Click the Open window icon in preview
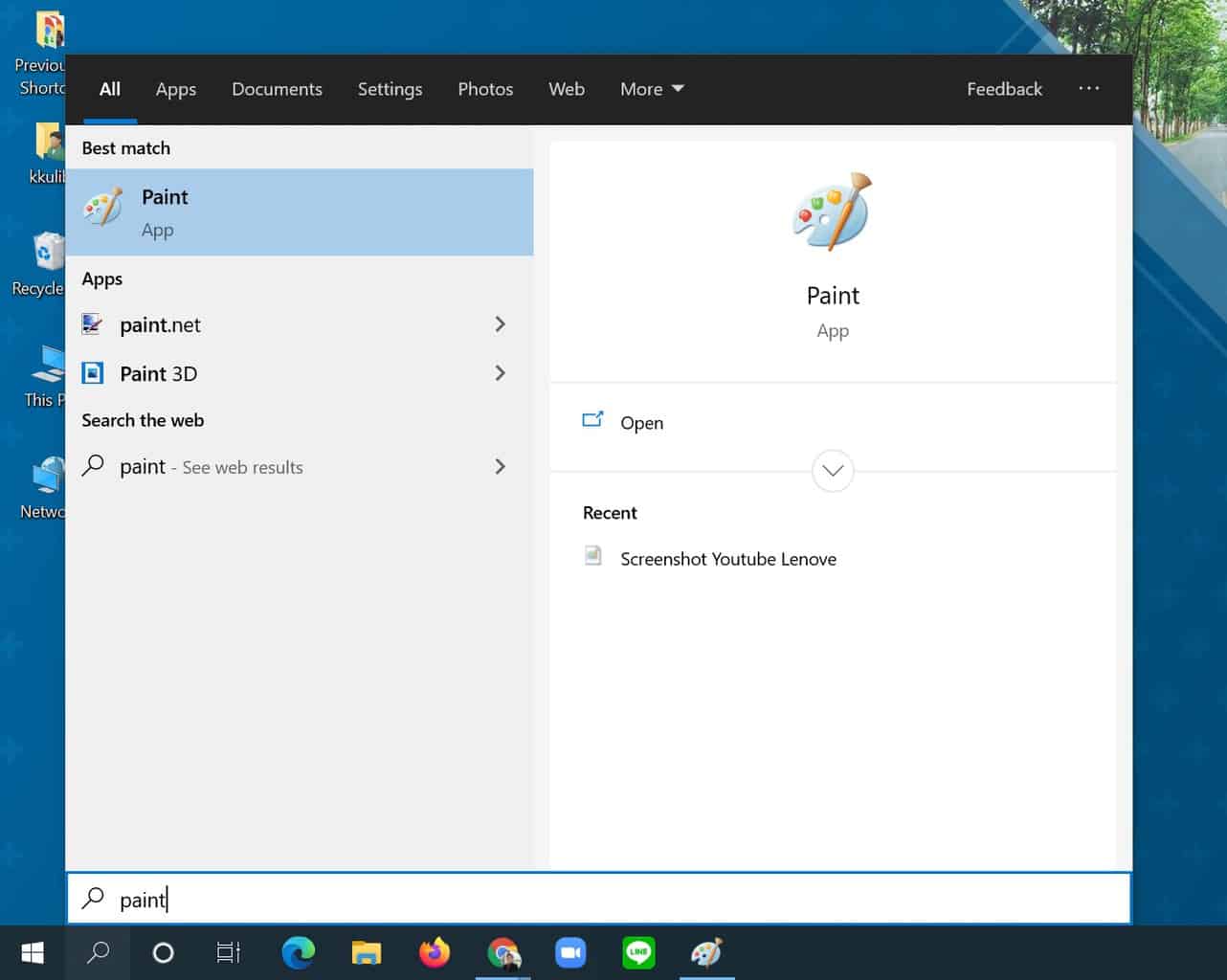Viewport: 1227px width, 980px height. click(593, 419)
